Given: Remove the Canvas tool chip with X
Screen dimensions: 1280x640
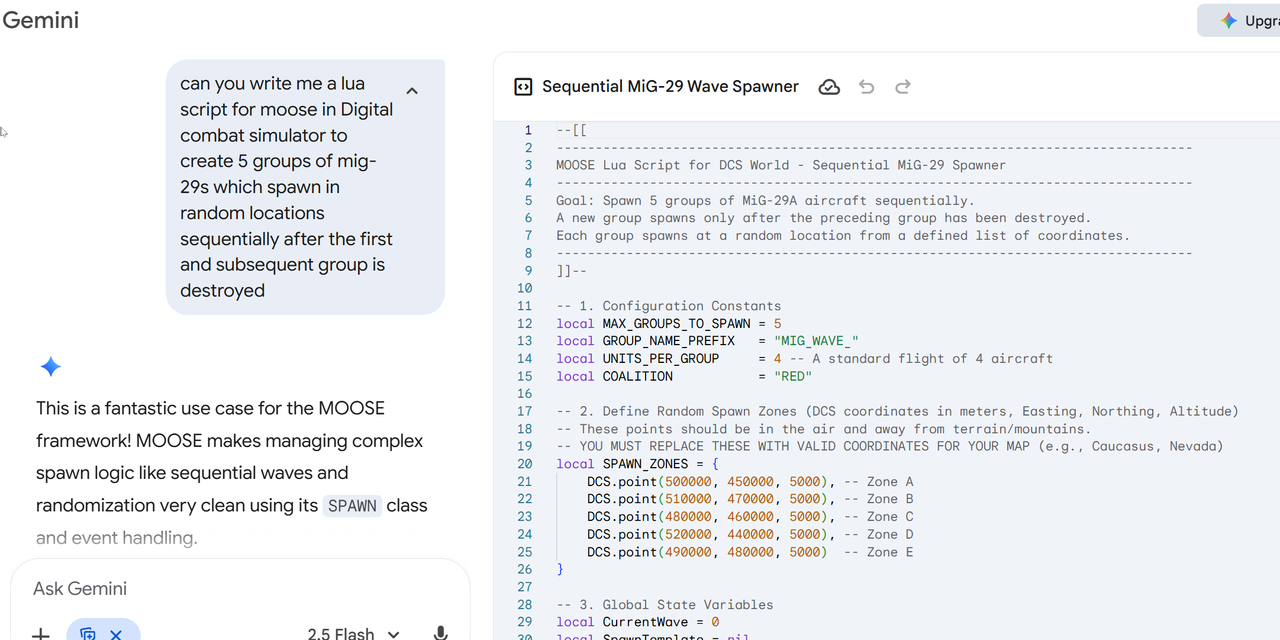Looking at the screenshot, I should [116, 634].
